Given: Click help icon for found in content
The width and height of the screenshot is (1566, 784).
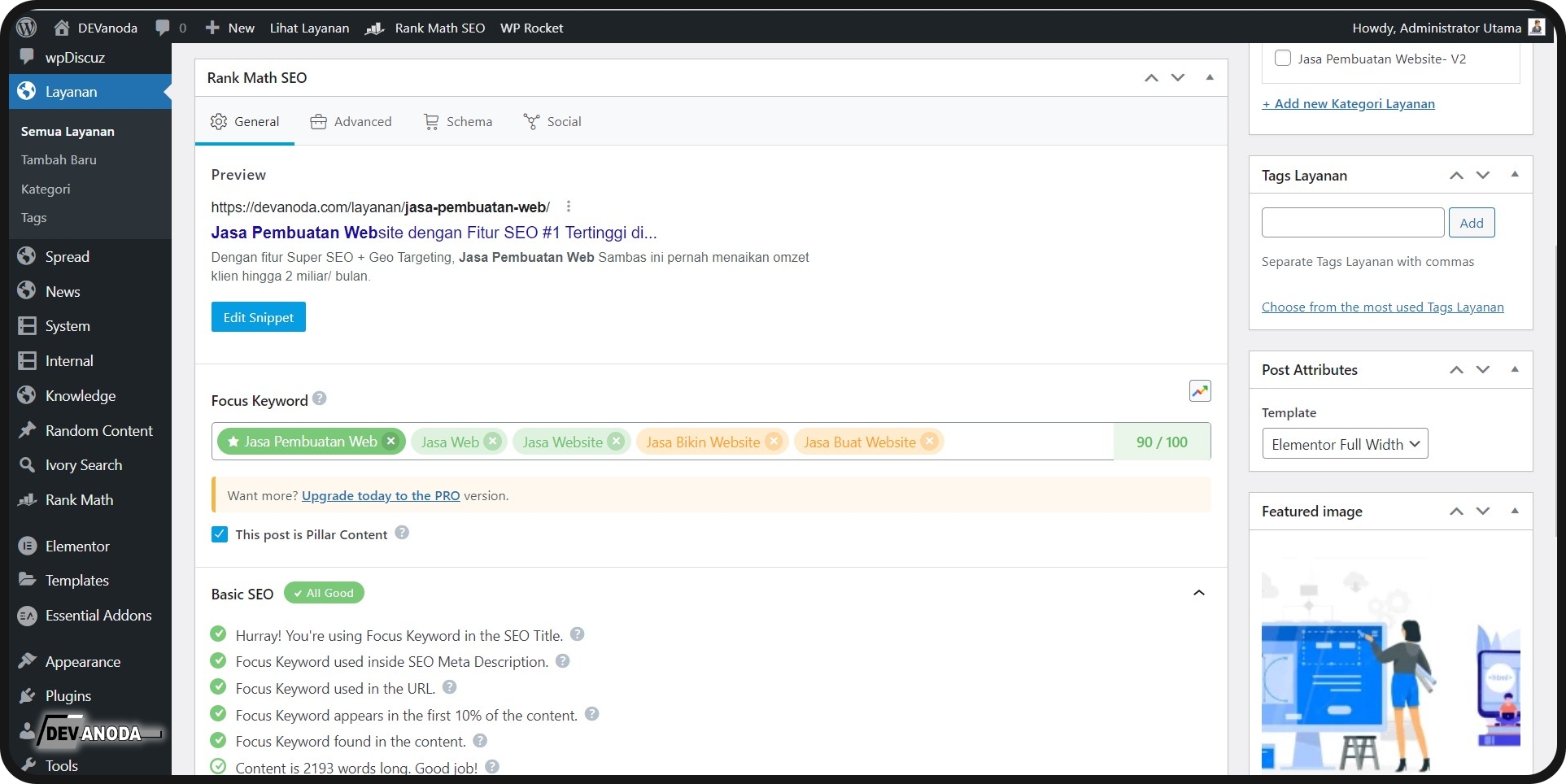Looking at the screenshot, I should (x=480, y=741).
